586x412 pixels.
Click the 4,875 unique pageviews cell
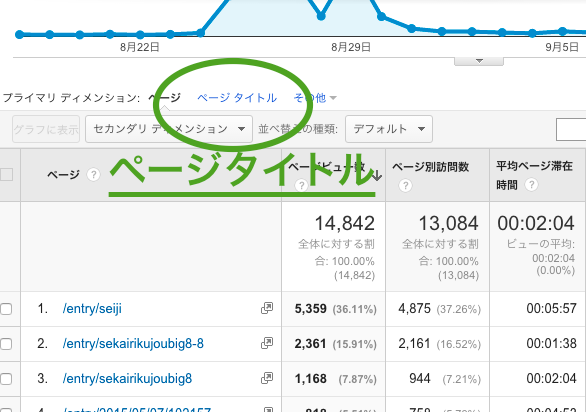pos(414,309)
